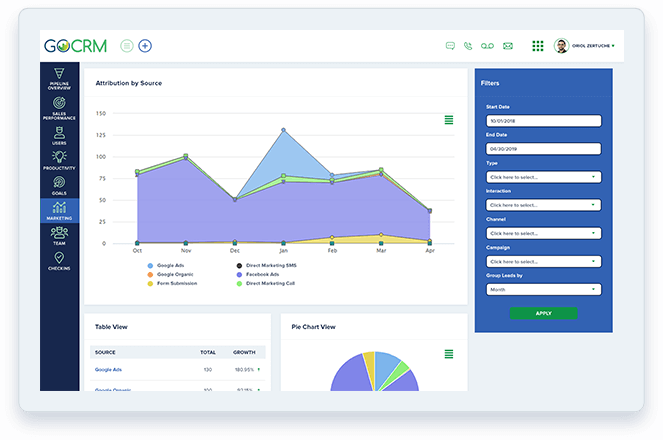This screenshot has height=440, width=663.
Task: Hide the Facebook Ads legend series
Action: pyautogui.click(x=262, y=274)
